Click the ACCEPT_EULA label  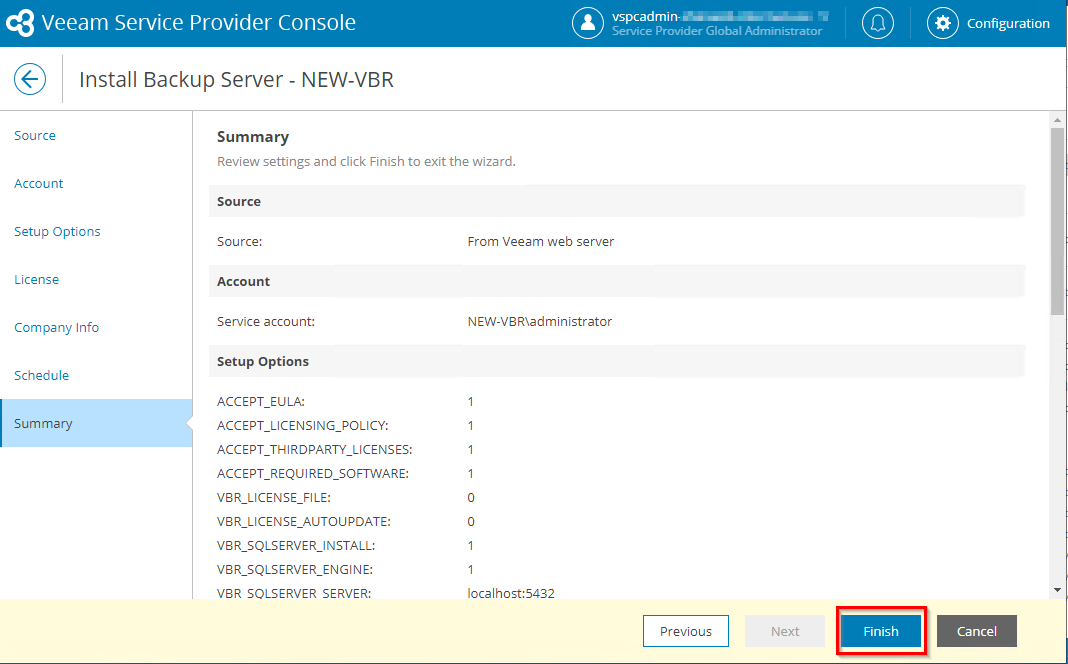[261, 402]
